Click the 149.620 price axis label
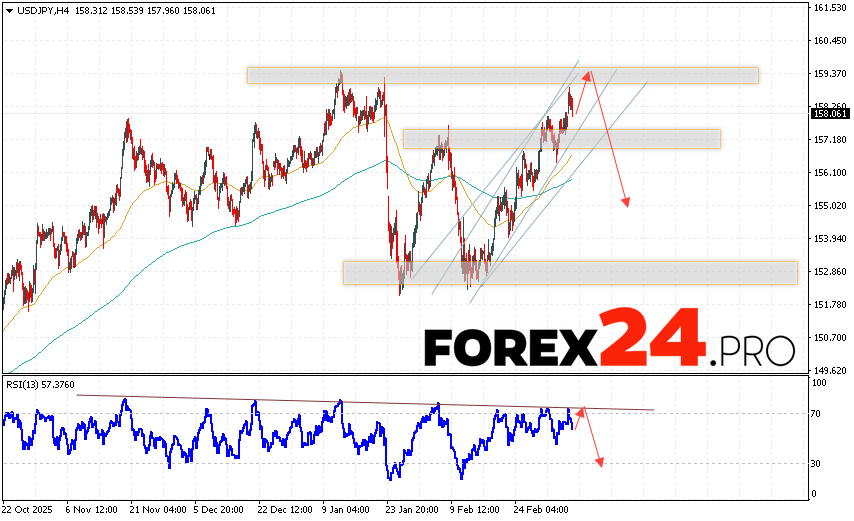The image size is (854, 521). point(831,369)
